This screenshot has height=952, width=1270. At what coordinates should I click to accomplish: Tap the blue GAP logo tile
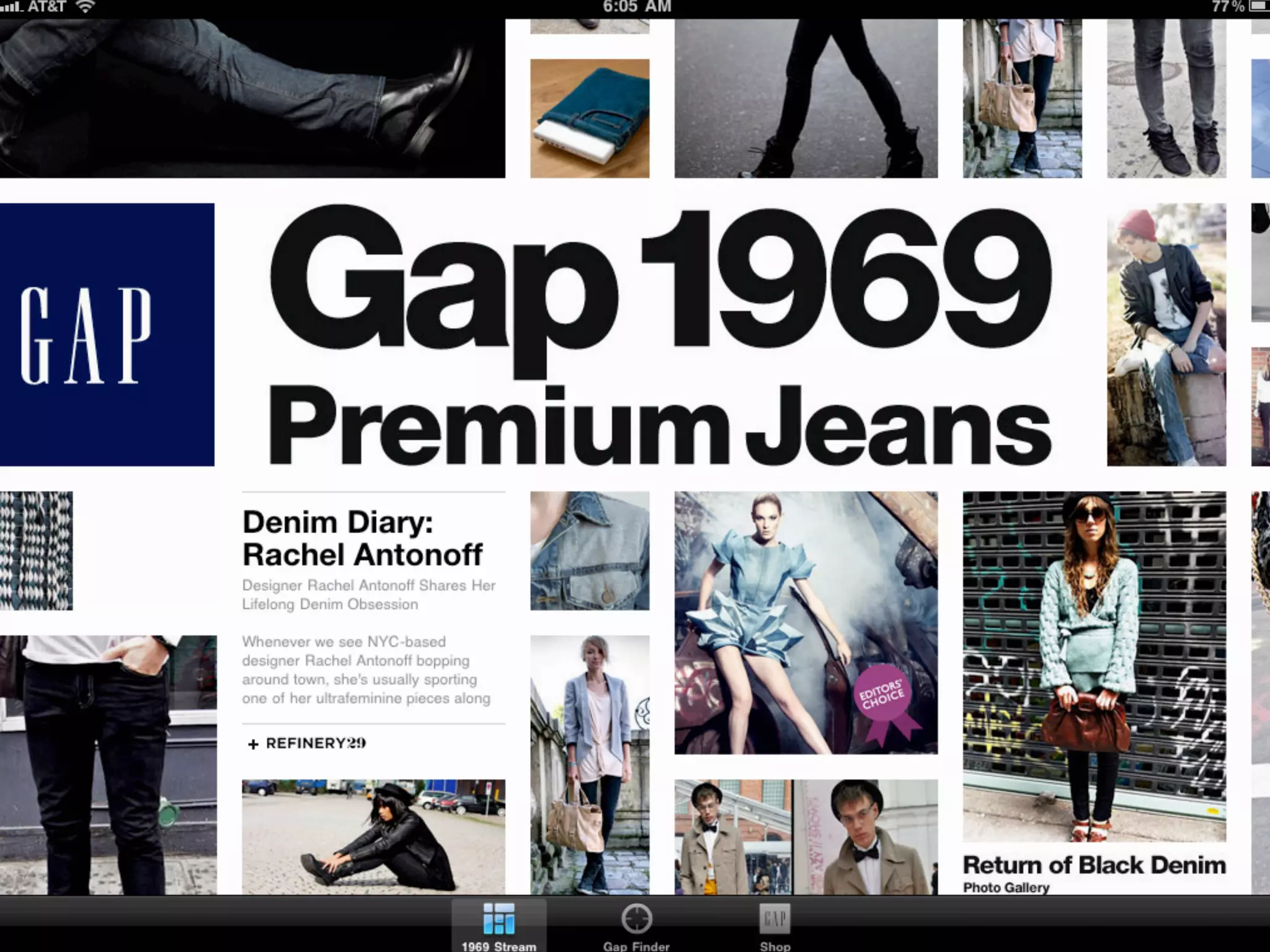[107, 335]
